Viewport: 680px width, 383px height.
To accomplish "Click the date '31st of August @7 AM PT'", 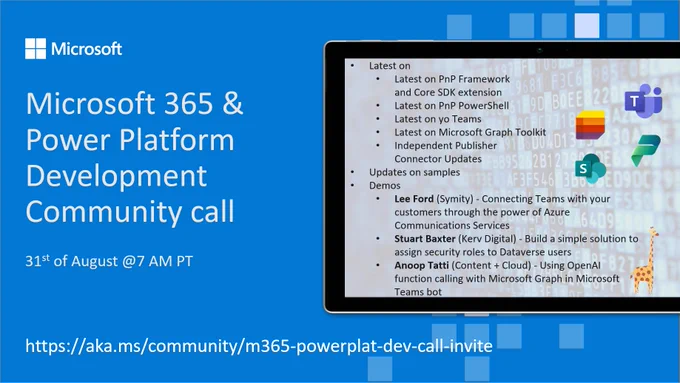I will [x=109, y=261].
